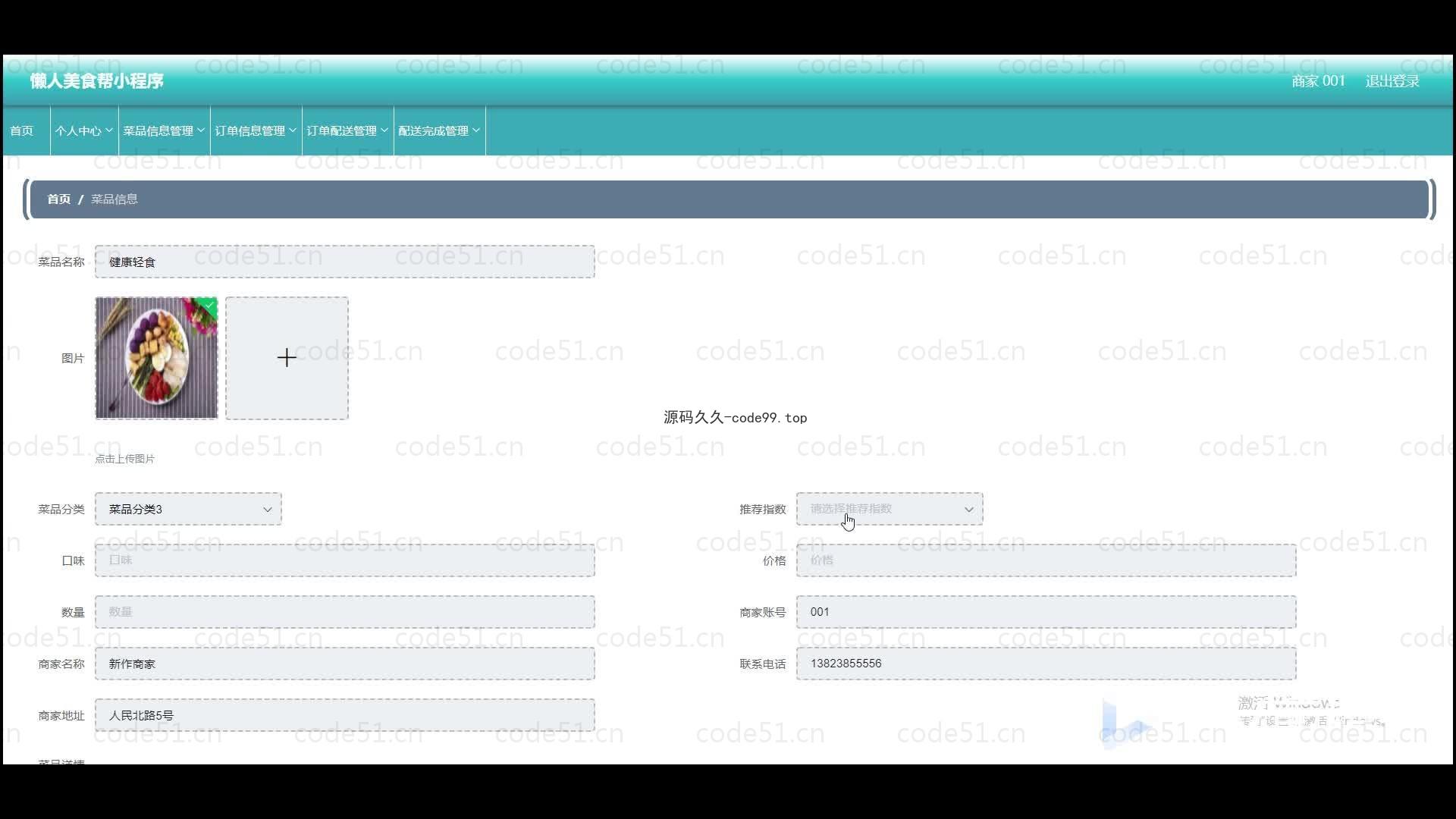The height and width of the screenshot is (819, 1456).
Task: Expand the 订单信息管理 menu
Action: point(256,130)
